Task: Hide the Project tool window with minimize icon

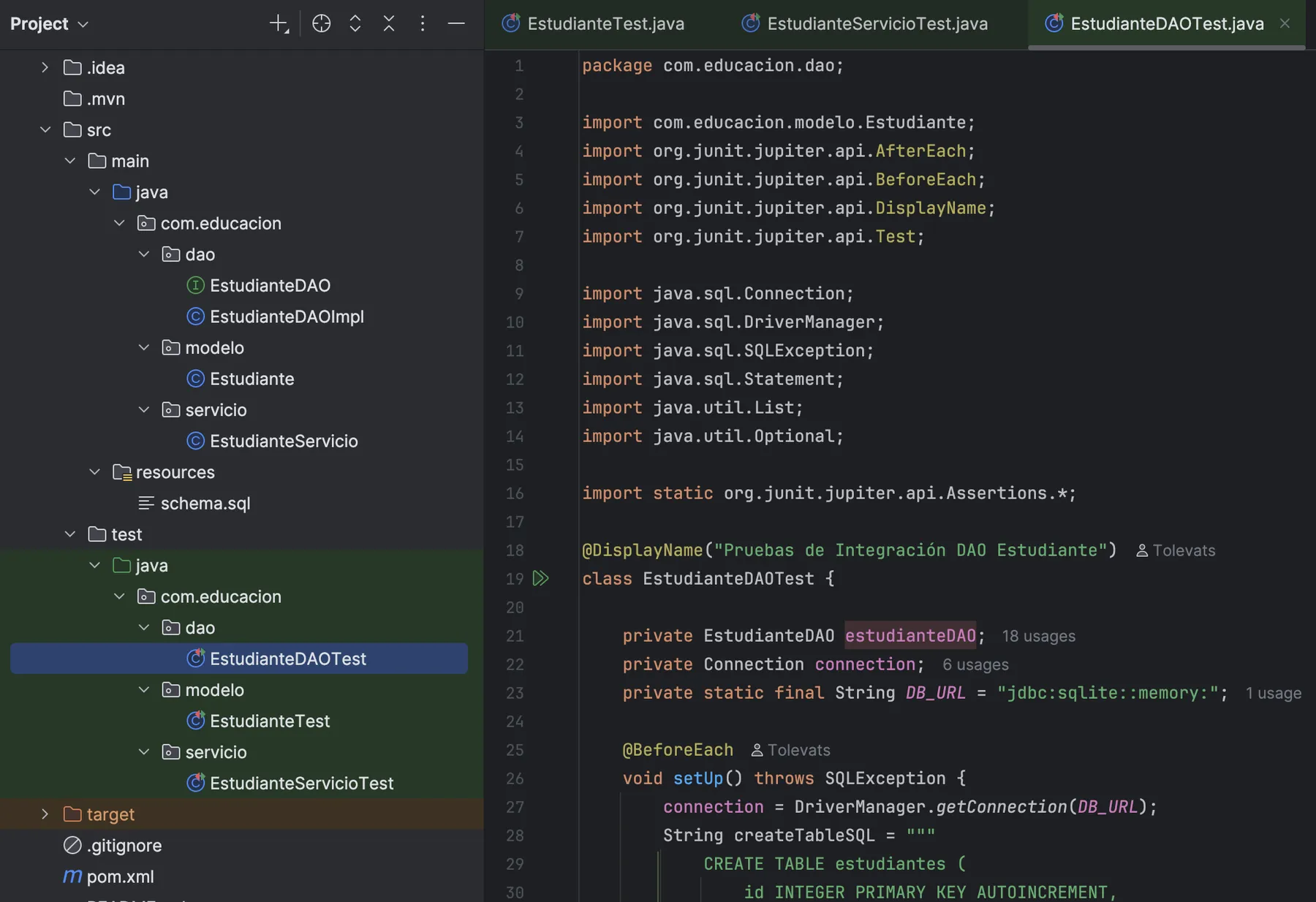Action: (x=456, y=24)
